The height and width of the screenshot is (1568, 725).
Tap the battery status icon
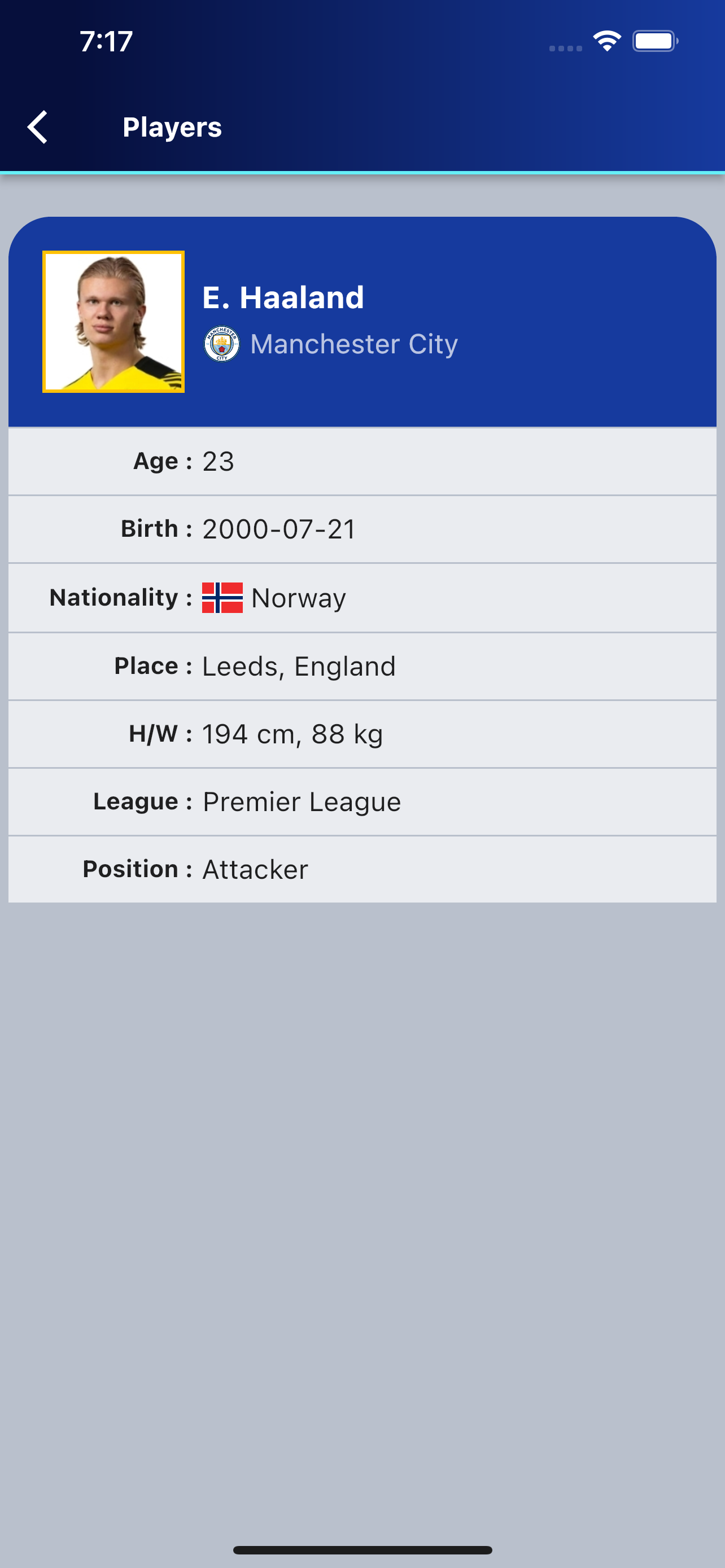tap(655, 41)
